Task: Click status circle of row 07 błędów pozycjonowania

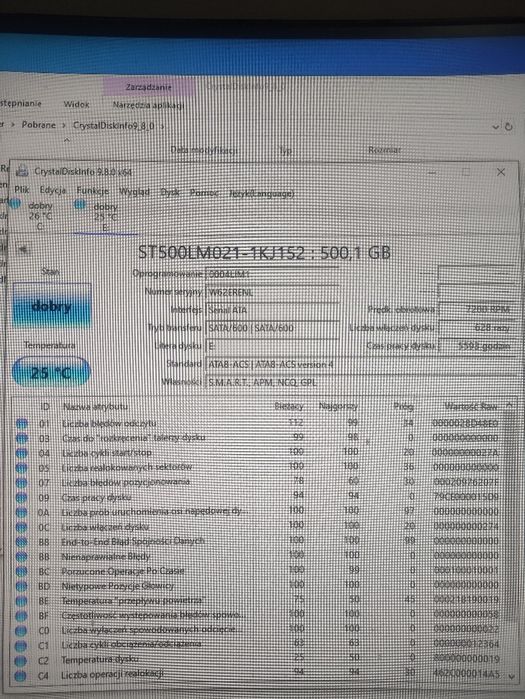Action: (22, 483)
